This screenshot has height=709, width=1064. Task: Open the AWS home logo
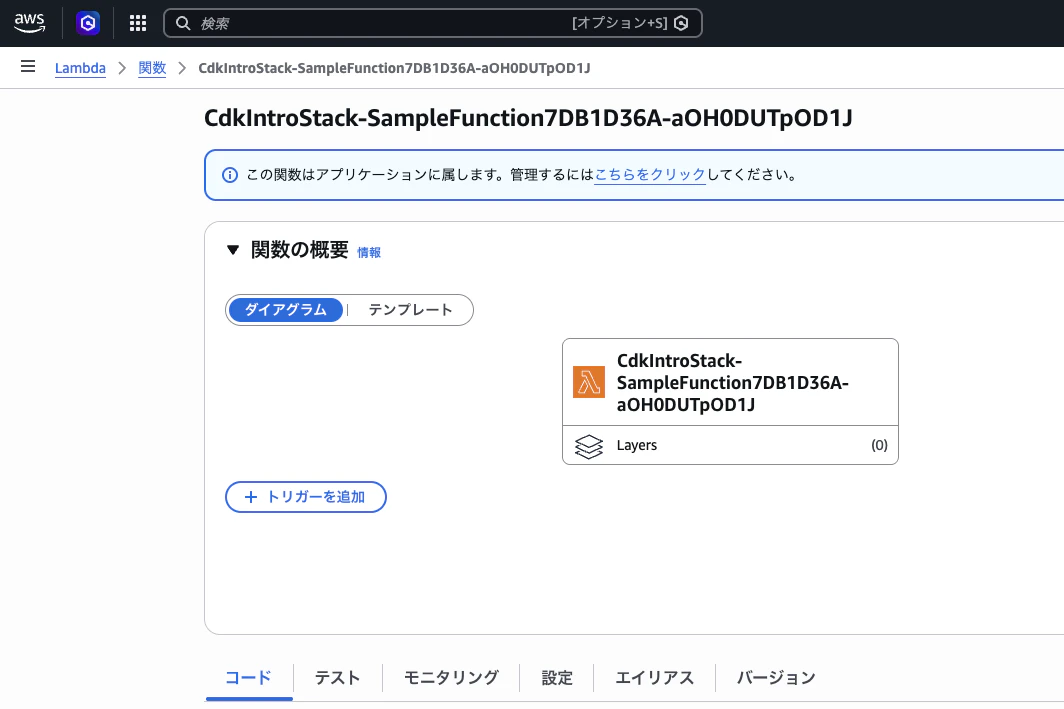click(x=29, y=23)
